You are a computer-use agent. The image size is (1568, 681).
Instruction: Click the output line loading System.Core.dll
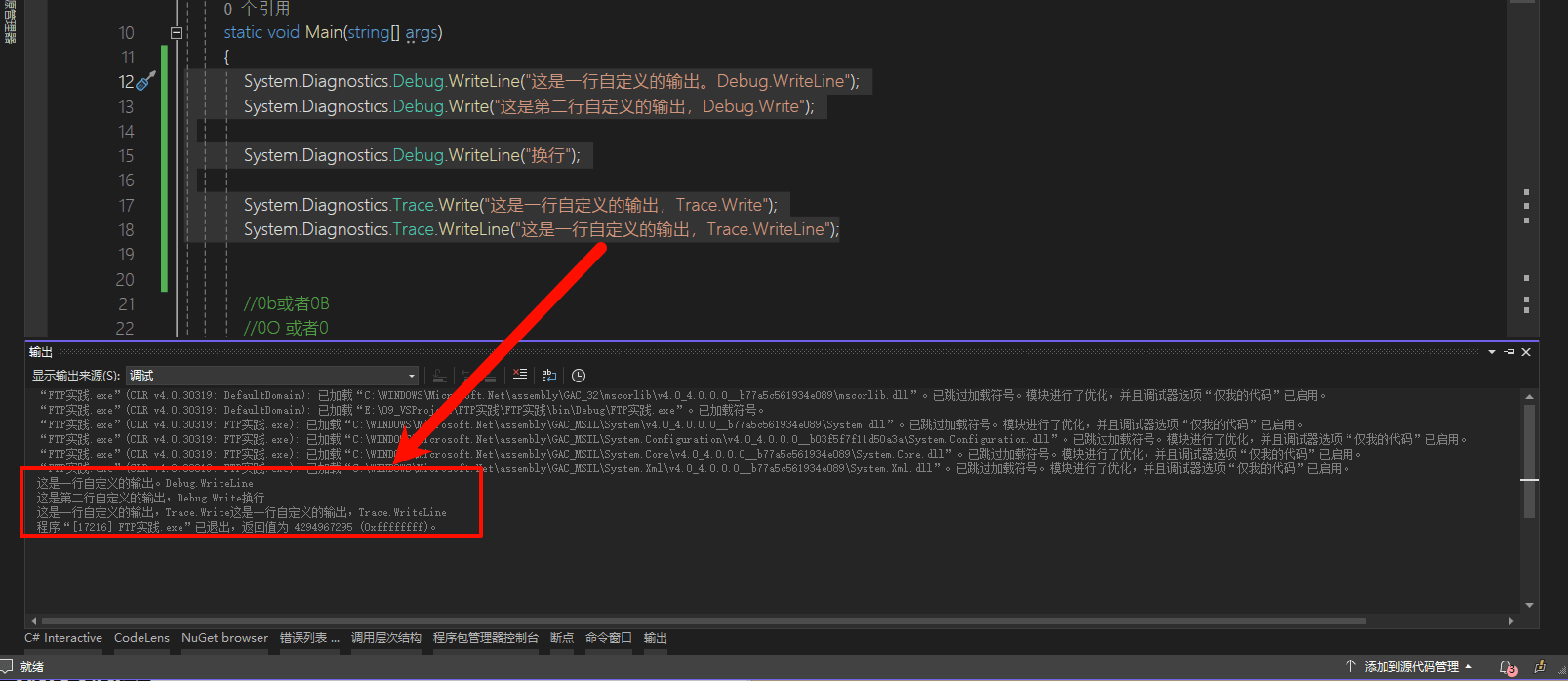pos(700,455)
